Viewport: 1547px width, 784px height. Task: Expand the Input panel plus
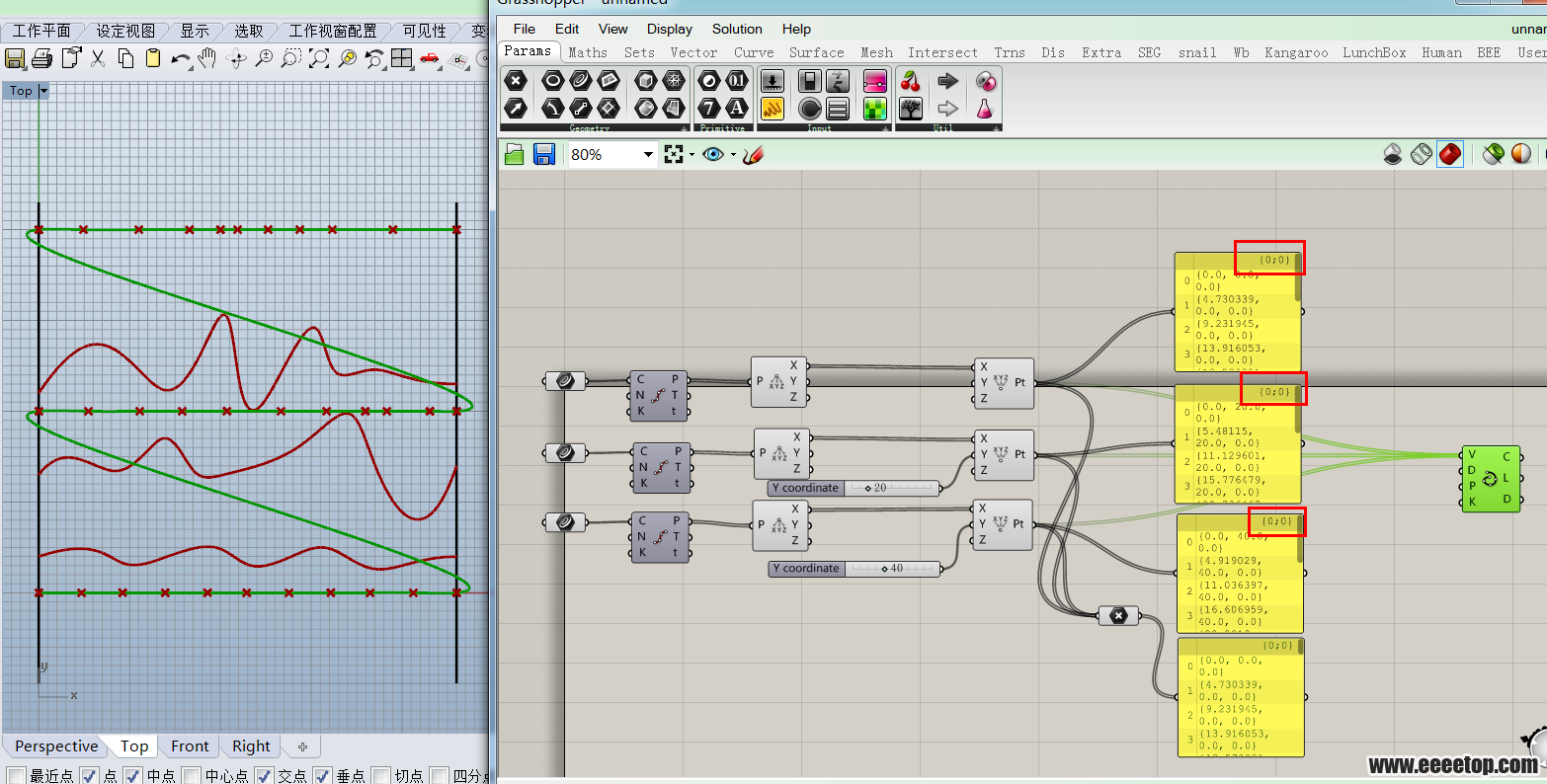(885, 128)
